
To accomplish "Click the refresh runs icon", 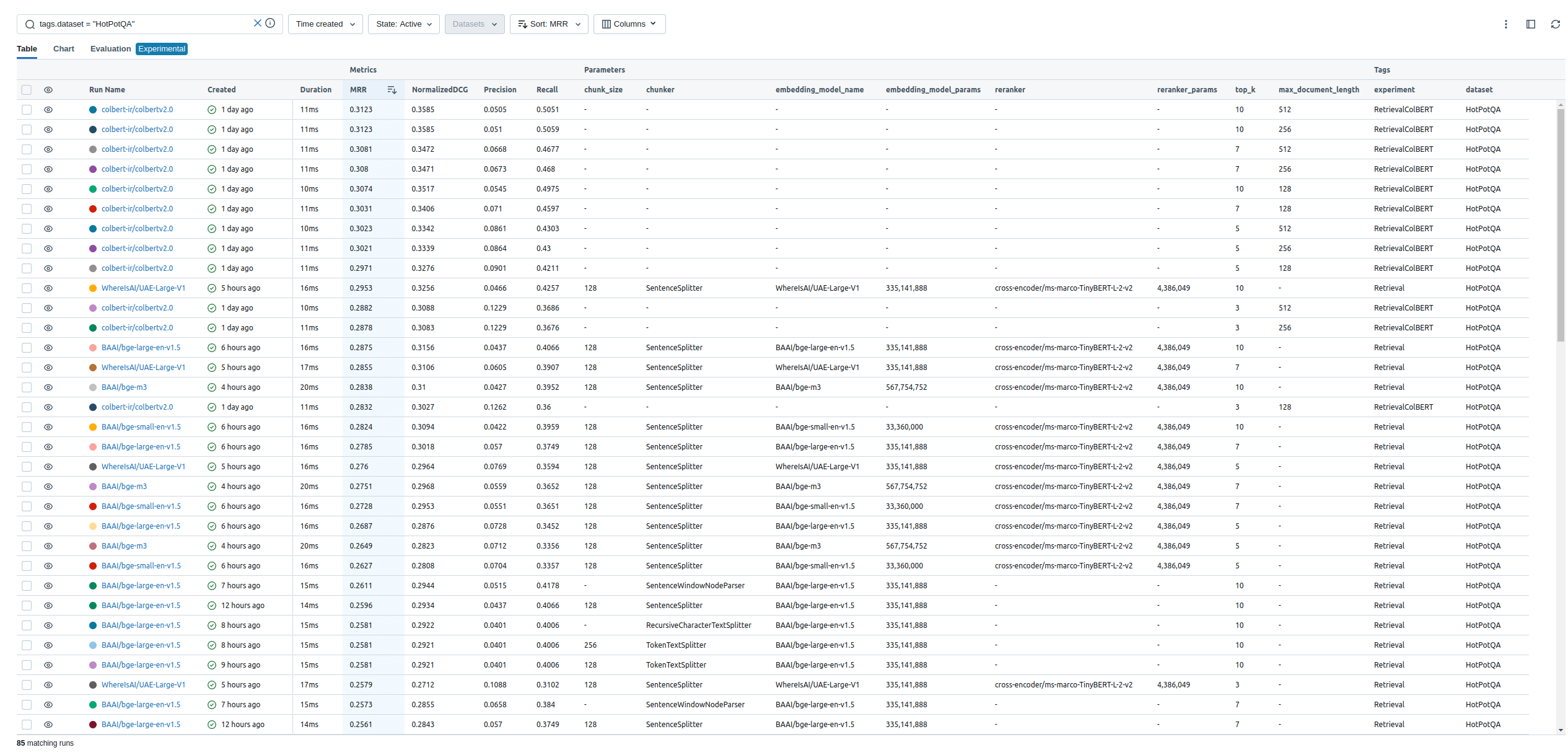I will [x=1555, y=24].
